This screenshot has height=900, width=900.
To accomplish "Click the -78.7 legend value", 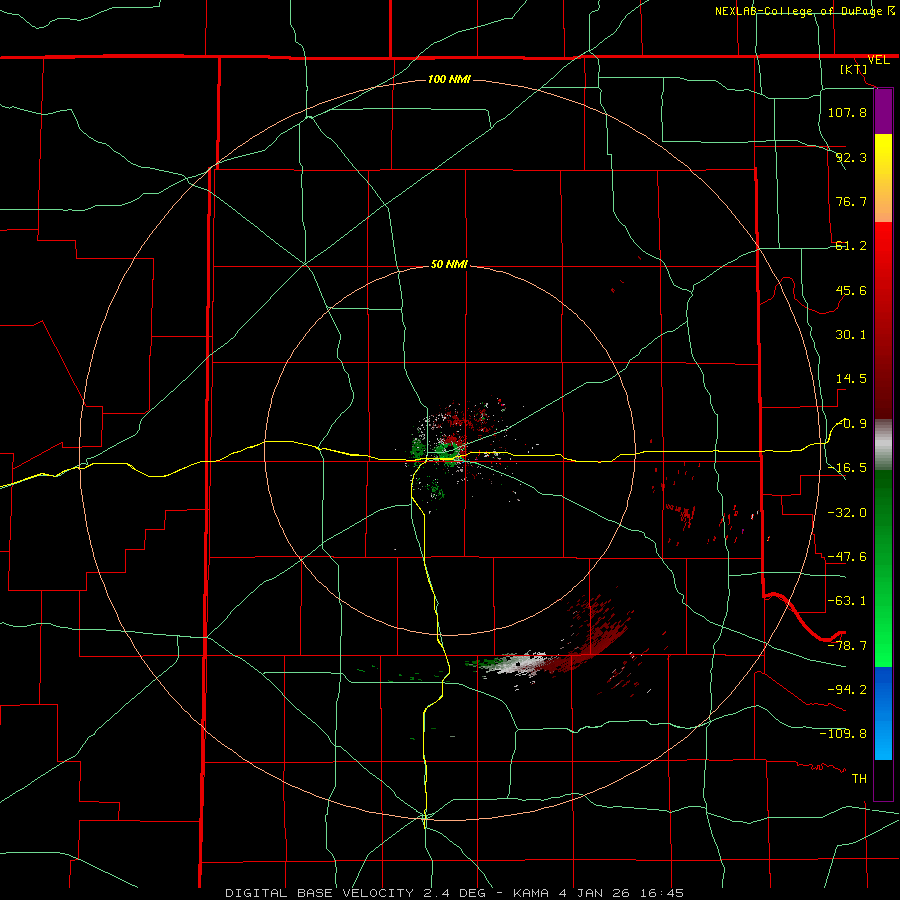I will click(847, 646).
